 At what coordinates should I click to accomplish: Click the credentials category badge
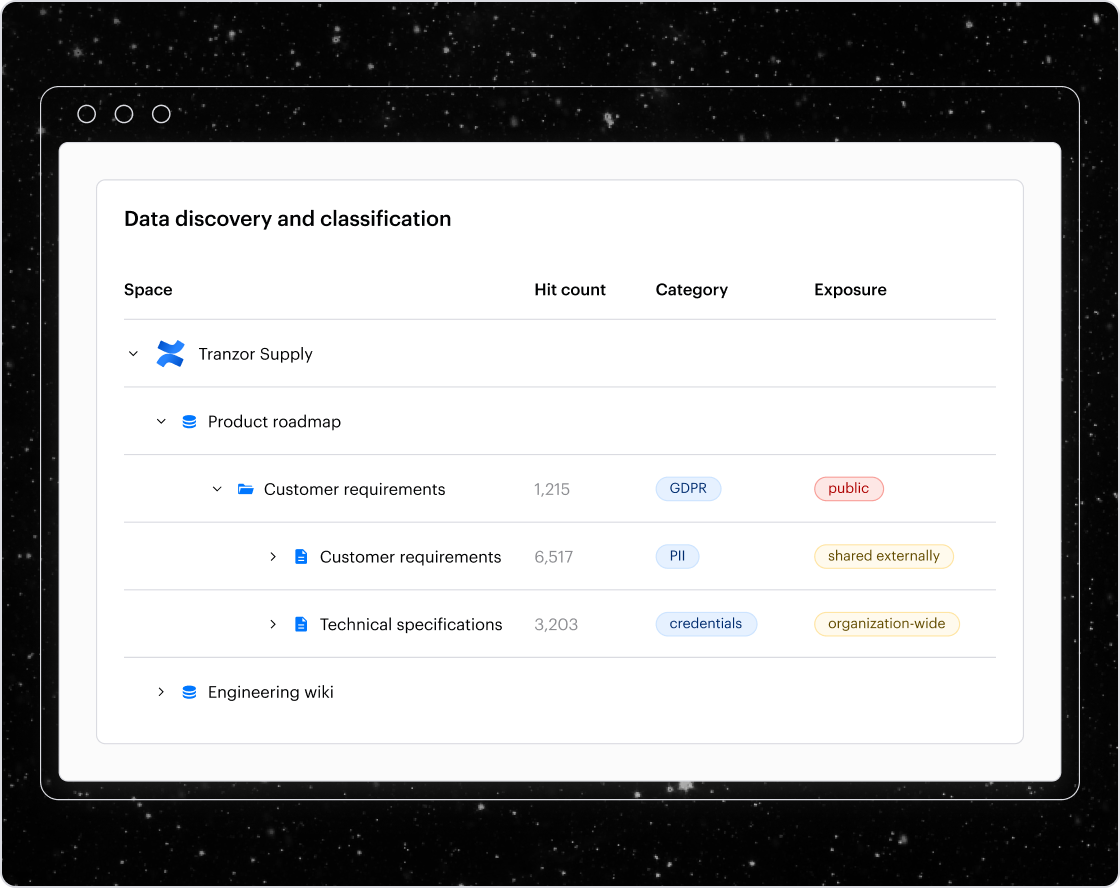pos(706,623)
